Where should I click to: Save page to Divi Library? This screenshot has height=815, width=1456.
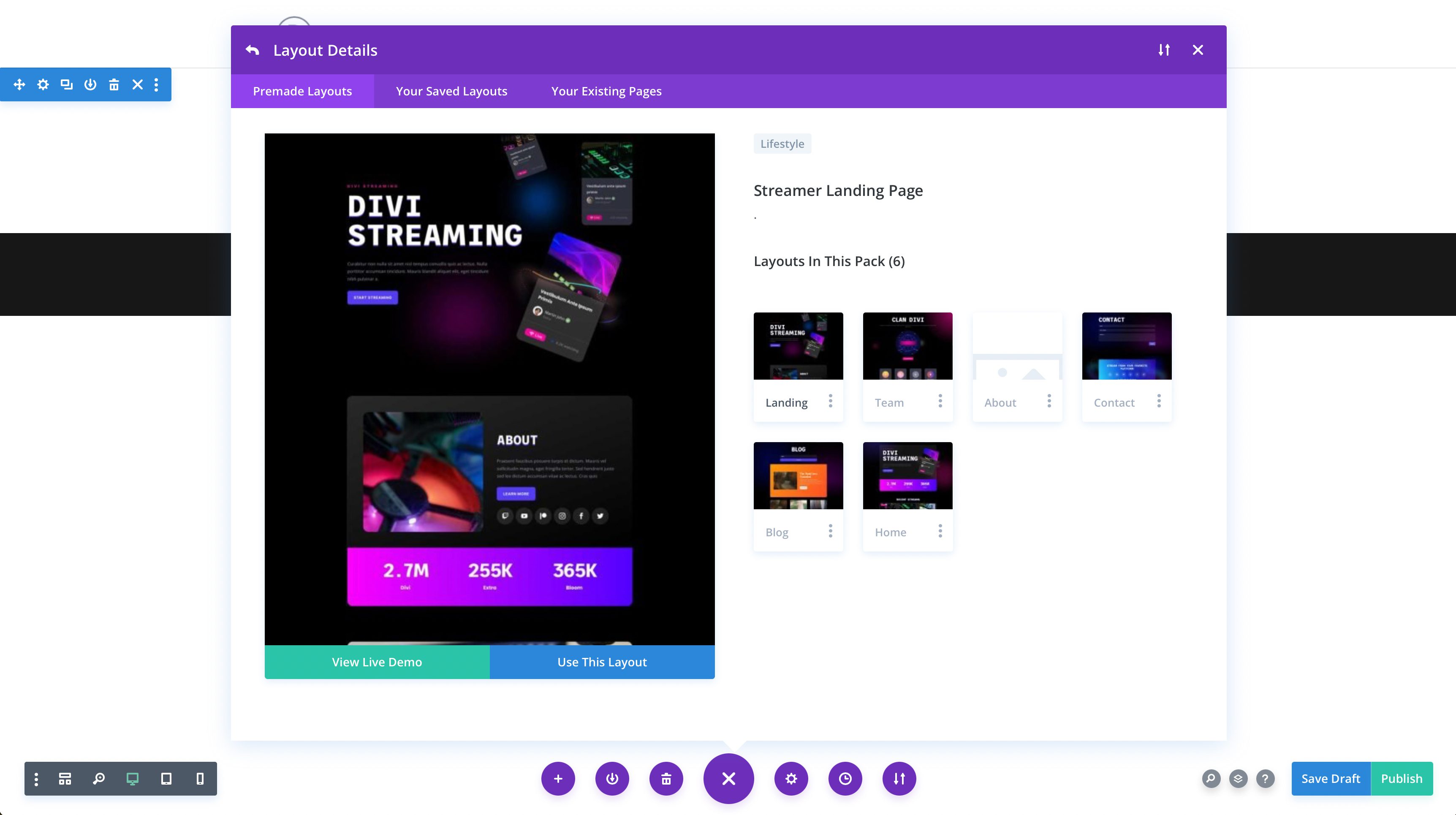pos(613,778)
